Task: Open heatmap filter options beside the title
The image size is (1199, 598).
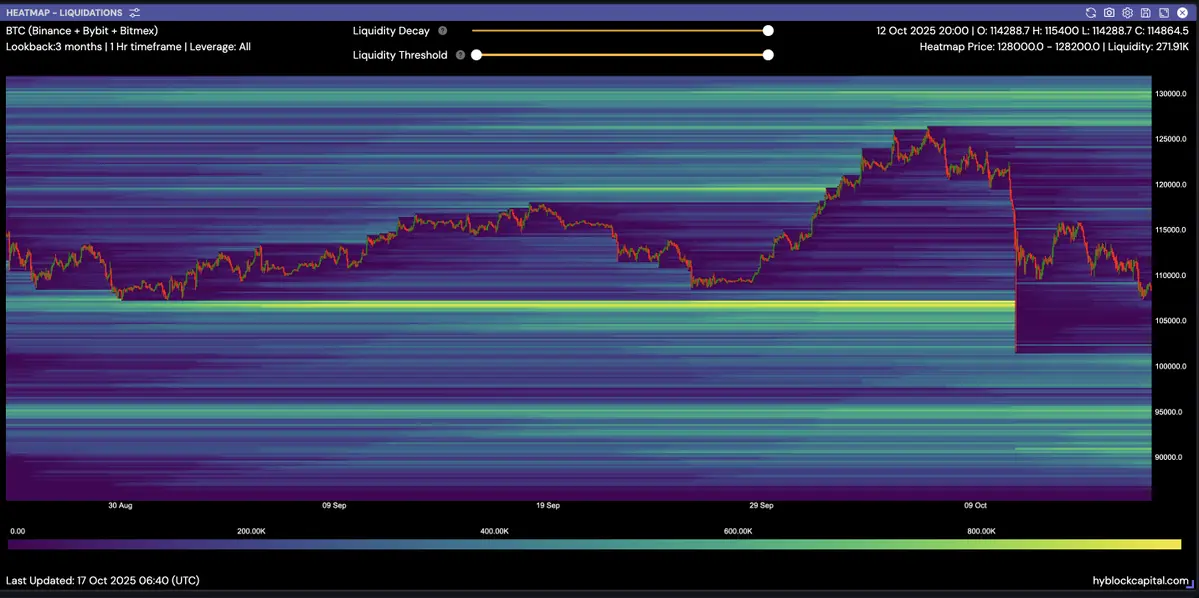Action: (x=135, y=13)
